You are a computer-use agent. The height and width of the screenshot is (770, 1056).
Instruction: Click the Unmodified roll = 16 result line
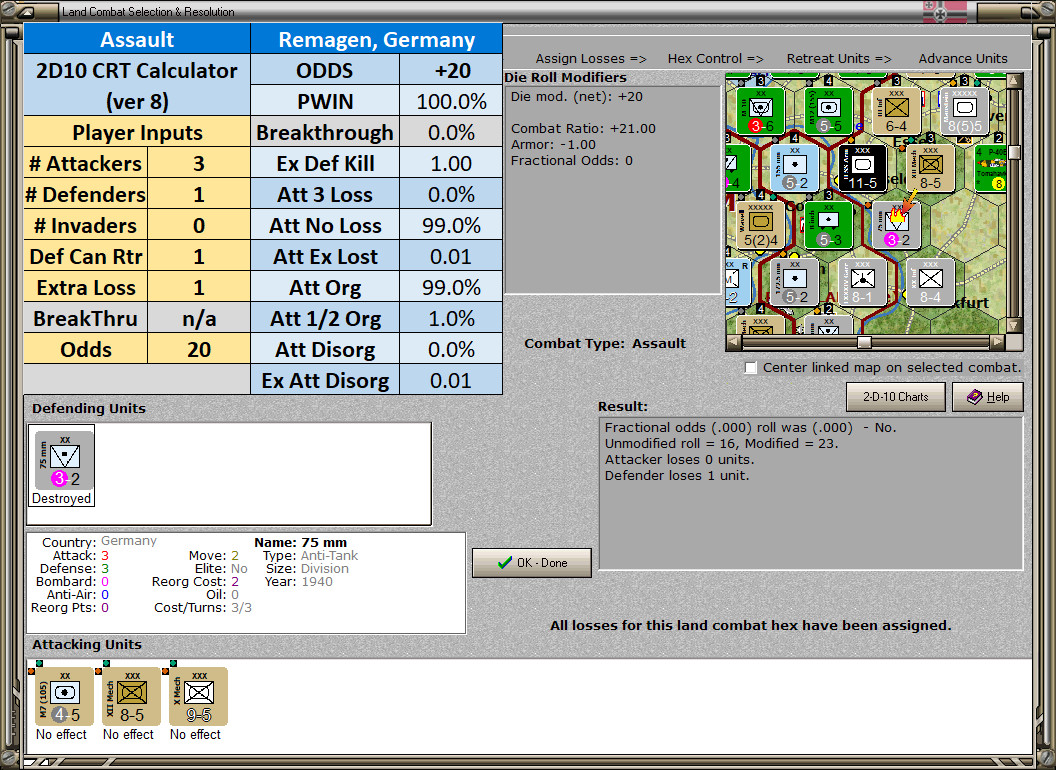point(721,443)
